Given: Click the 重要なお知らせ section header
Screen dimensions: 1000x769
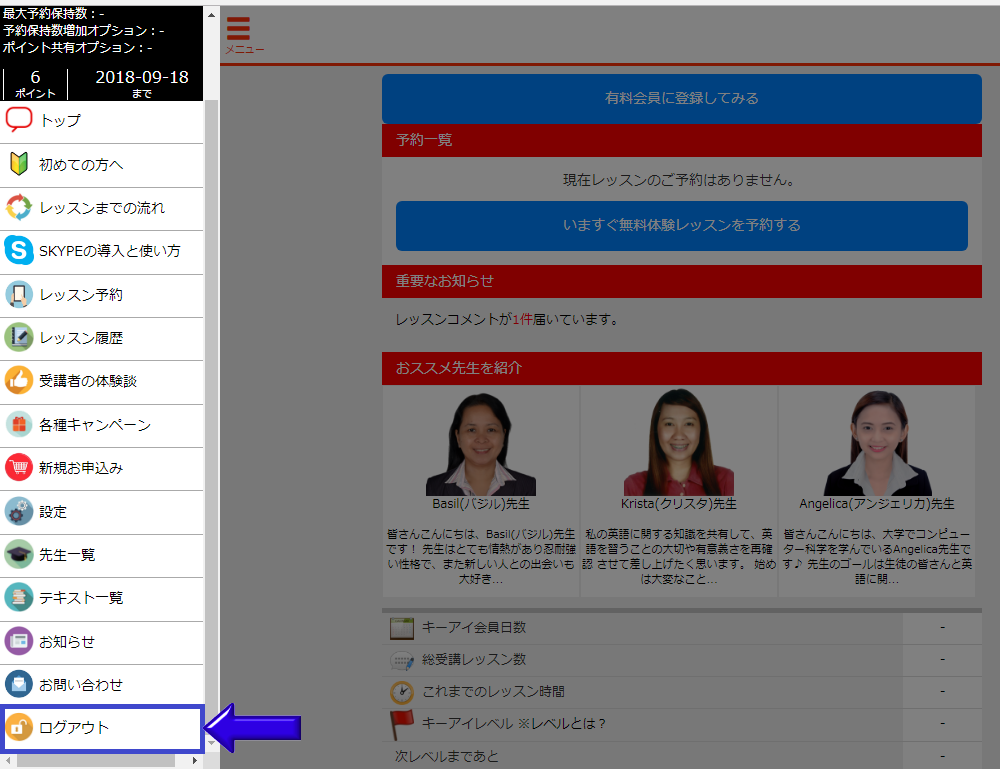Looking at the screenshot, I should [x=682, y=281].
